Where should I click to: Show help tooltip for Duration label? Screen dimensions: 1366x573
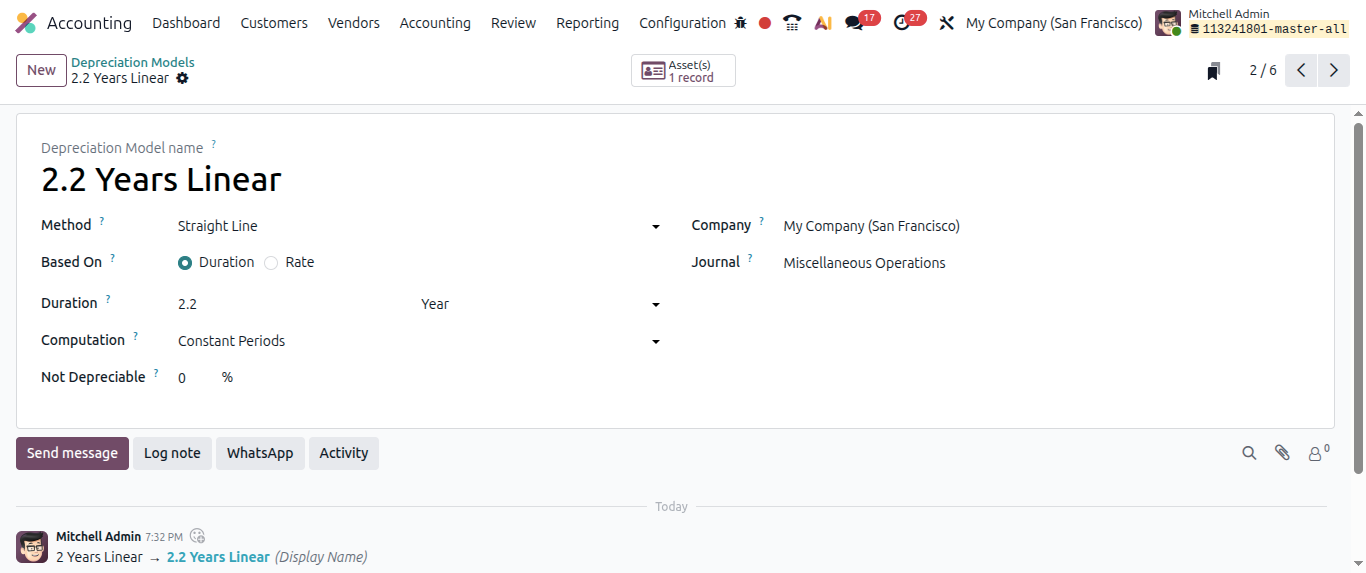pos(107,299)
